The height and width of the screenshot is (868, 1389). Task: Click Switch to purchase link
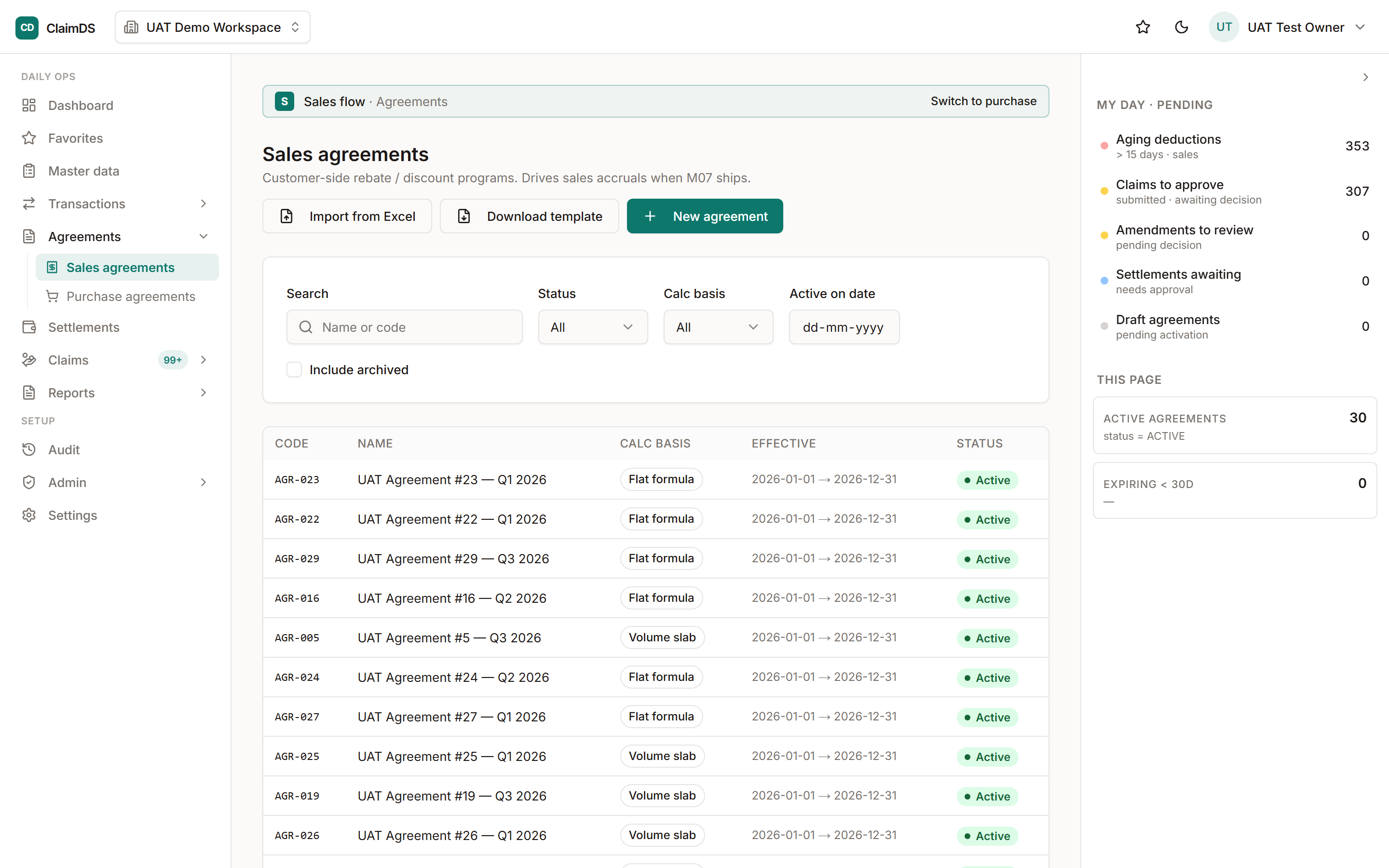click(983, 101)
